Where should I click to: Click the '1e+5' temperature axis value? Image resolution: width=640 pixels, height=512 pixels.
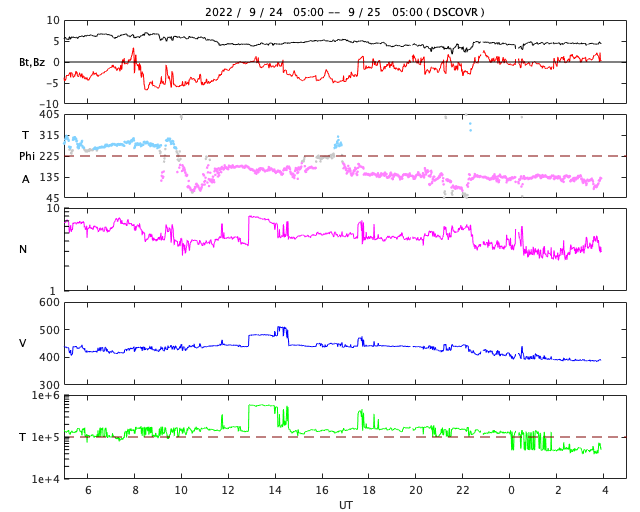[x=46, y=437]
